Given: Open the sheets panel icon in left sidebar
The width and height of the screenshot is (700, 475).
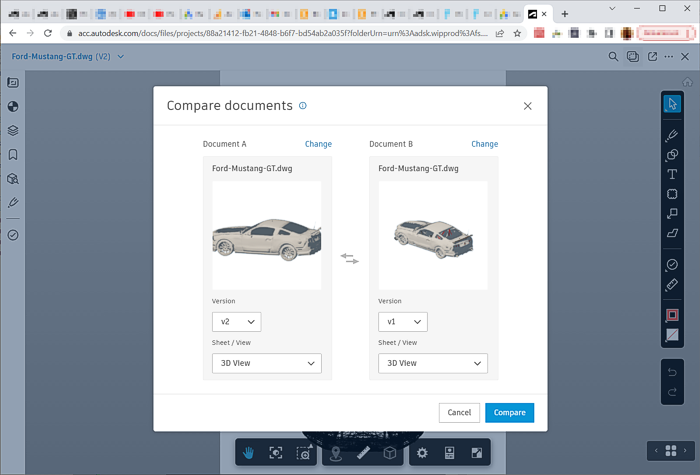Looking at the screenshot, I should pyautogui.click(x=13, y=83).
